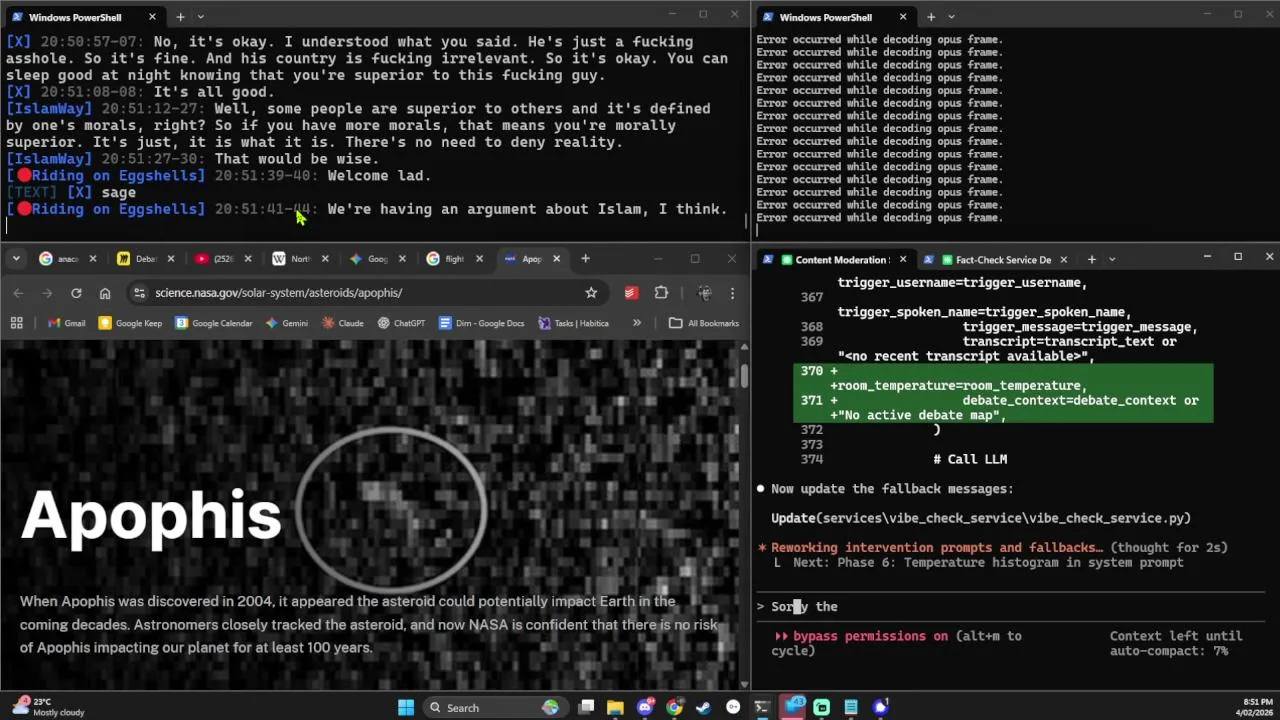Open right PowerShell tab dropdown
This screenshot has width=1280, height=720.
pos(951,17)
